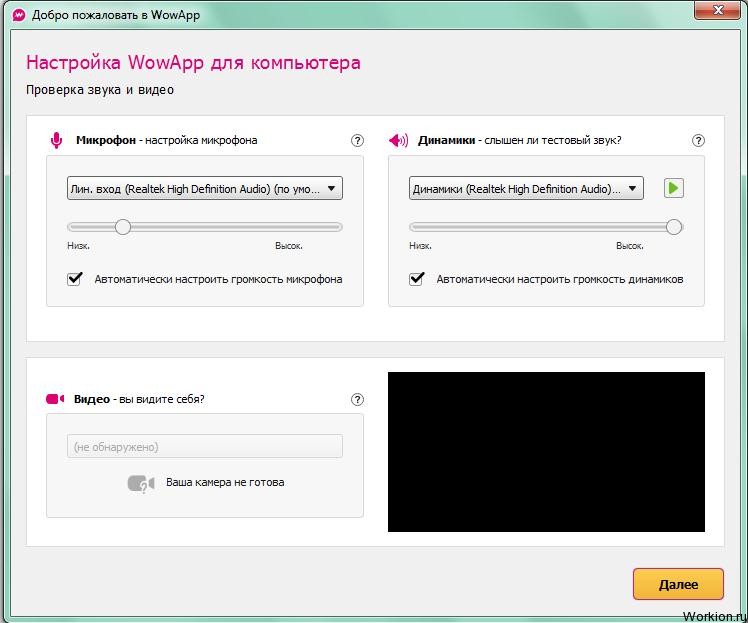Toggle automatic speaker volume adjustment
The height and width of the screenshot is (623, 748).
[416, 279]
